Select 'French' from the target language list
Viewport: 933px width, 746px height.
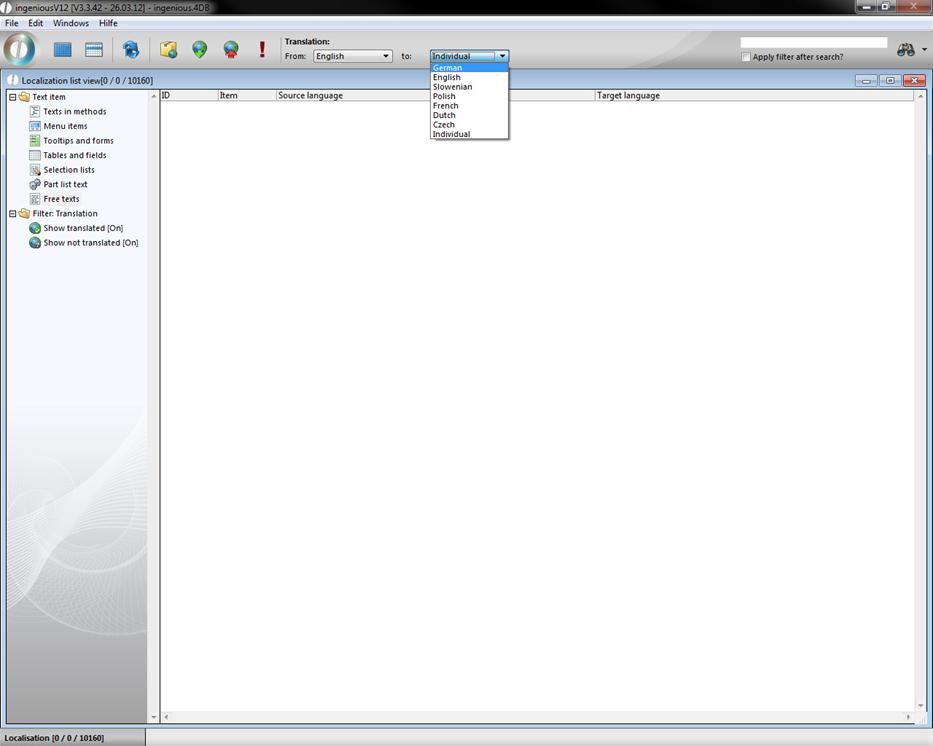click(x=446, y=106)
